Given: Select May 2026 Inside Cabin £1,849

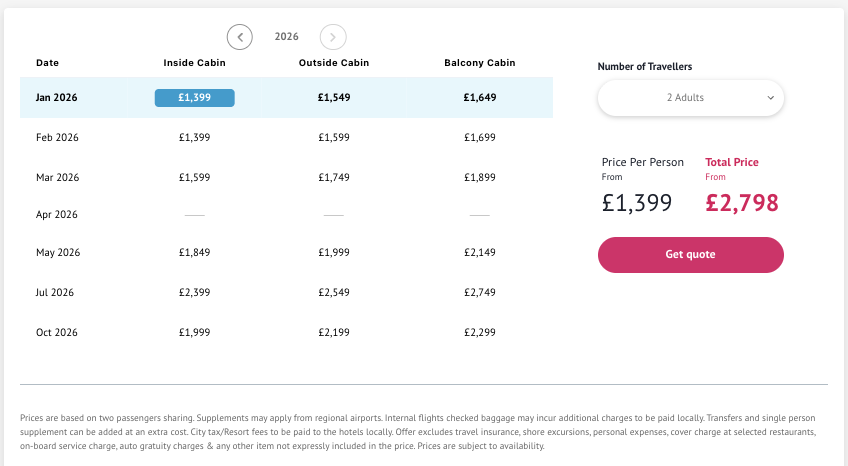Looking at the screenshot, I should 194,253.
